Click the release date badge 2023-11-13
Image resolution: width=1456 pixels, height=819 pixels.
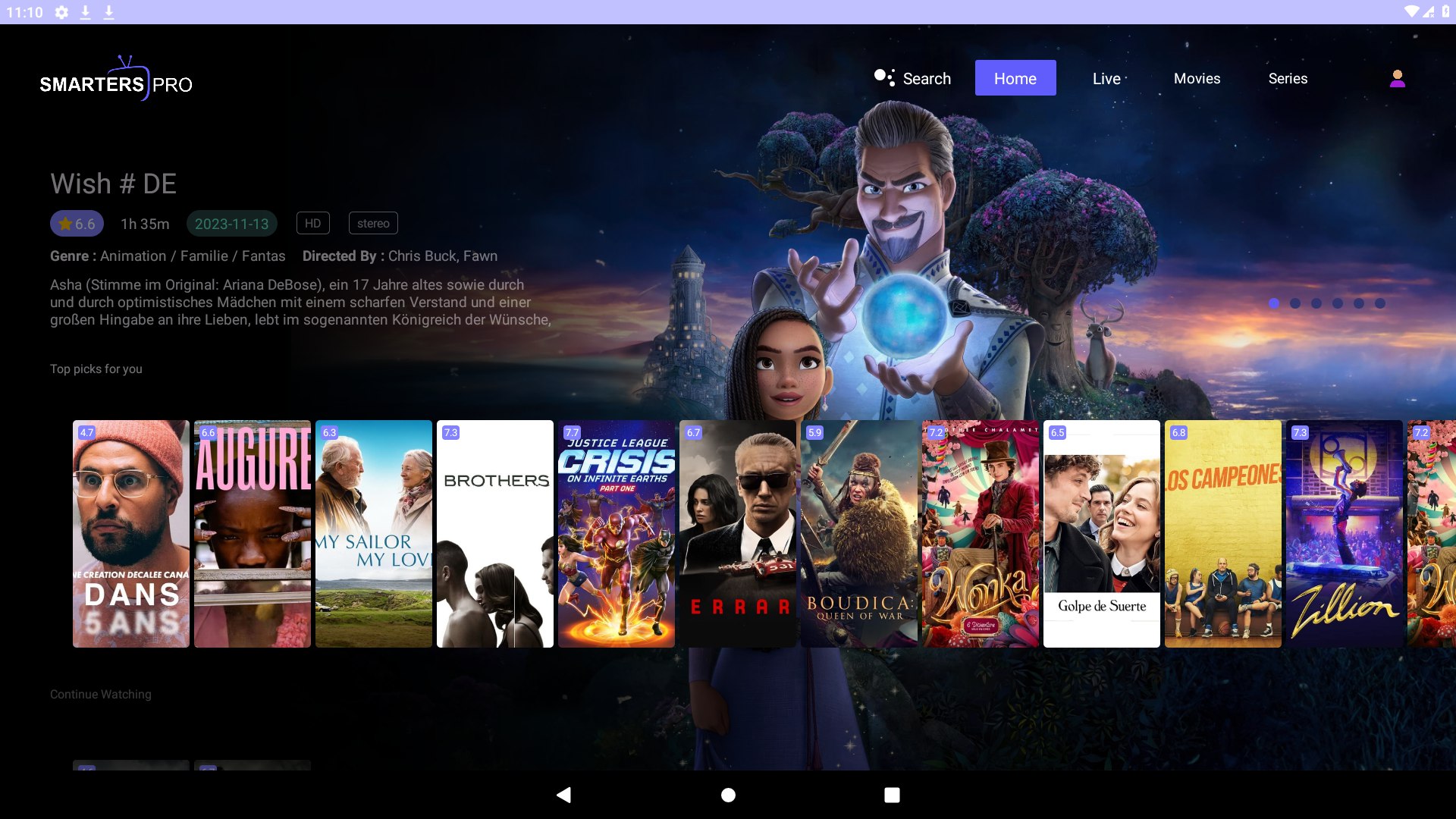[x=231, y=223]
